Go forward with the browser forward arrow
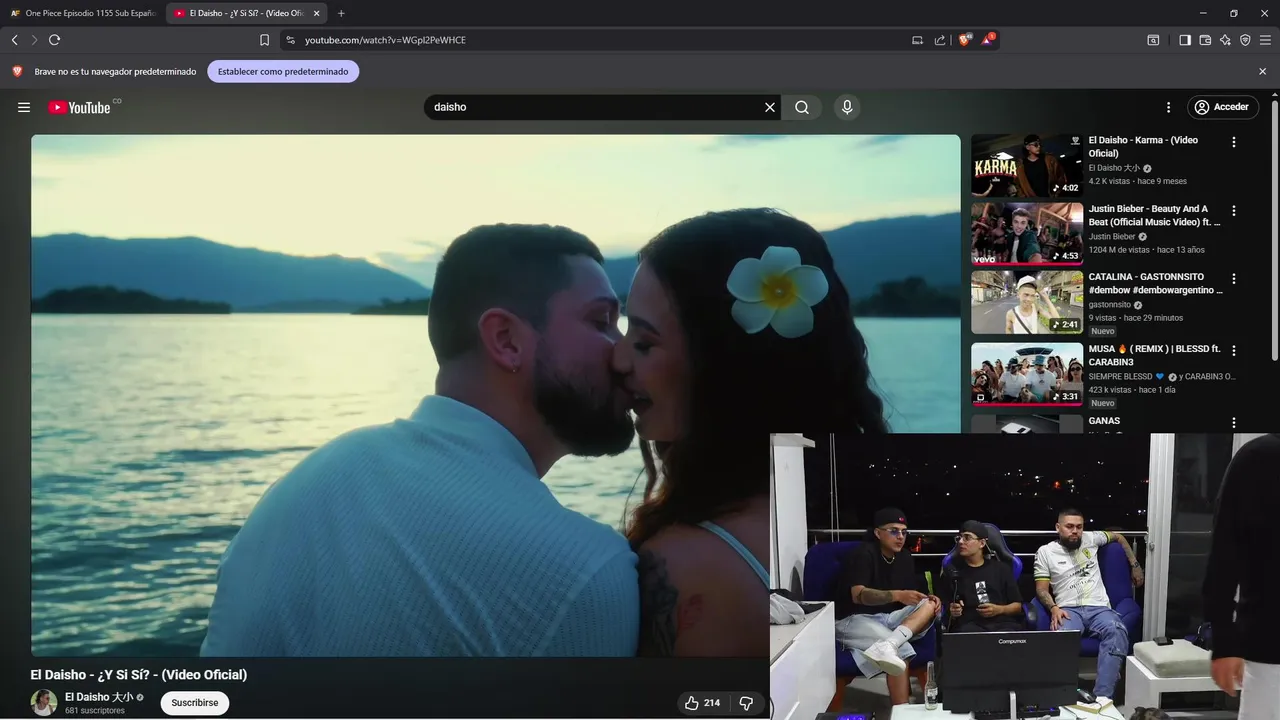The image size is (1280, 720). [x=34, y=40]
